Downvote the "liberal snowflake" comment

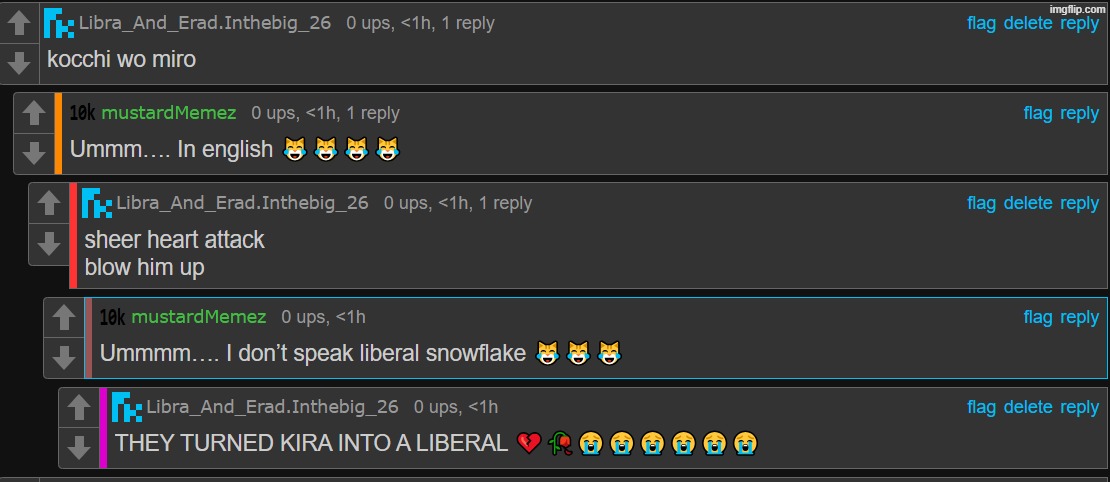click(x=64, y=357)
